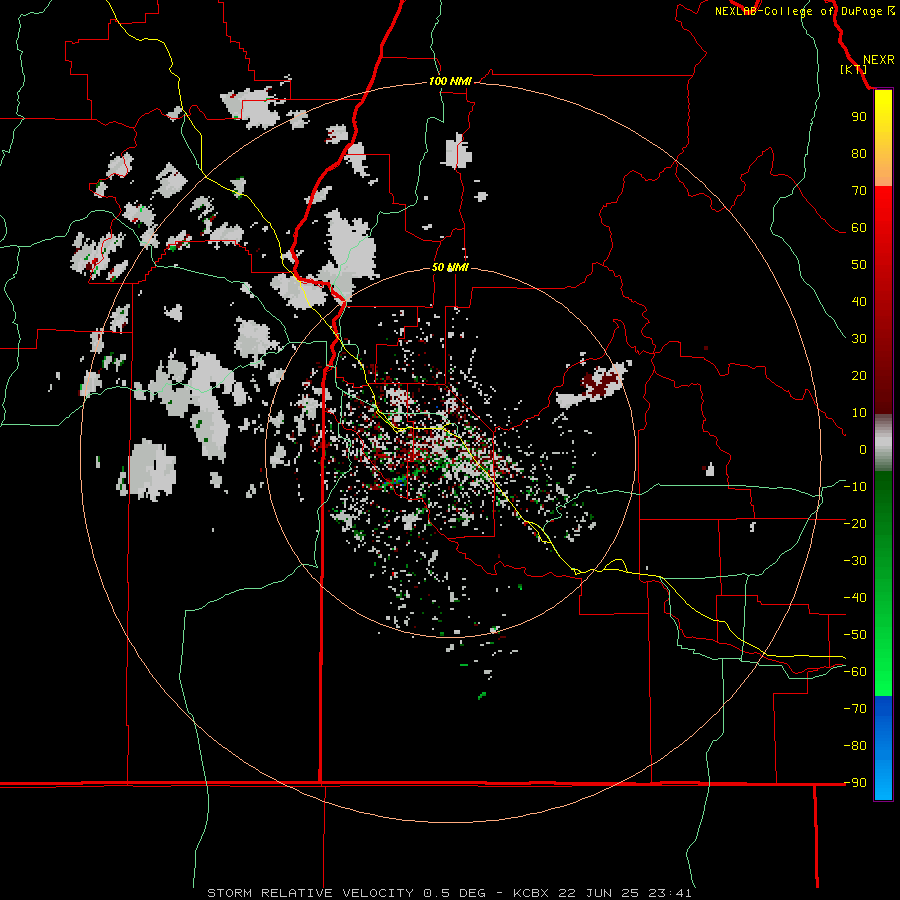Click the 90 value on the velocity scale

[x=859, y=117]
